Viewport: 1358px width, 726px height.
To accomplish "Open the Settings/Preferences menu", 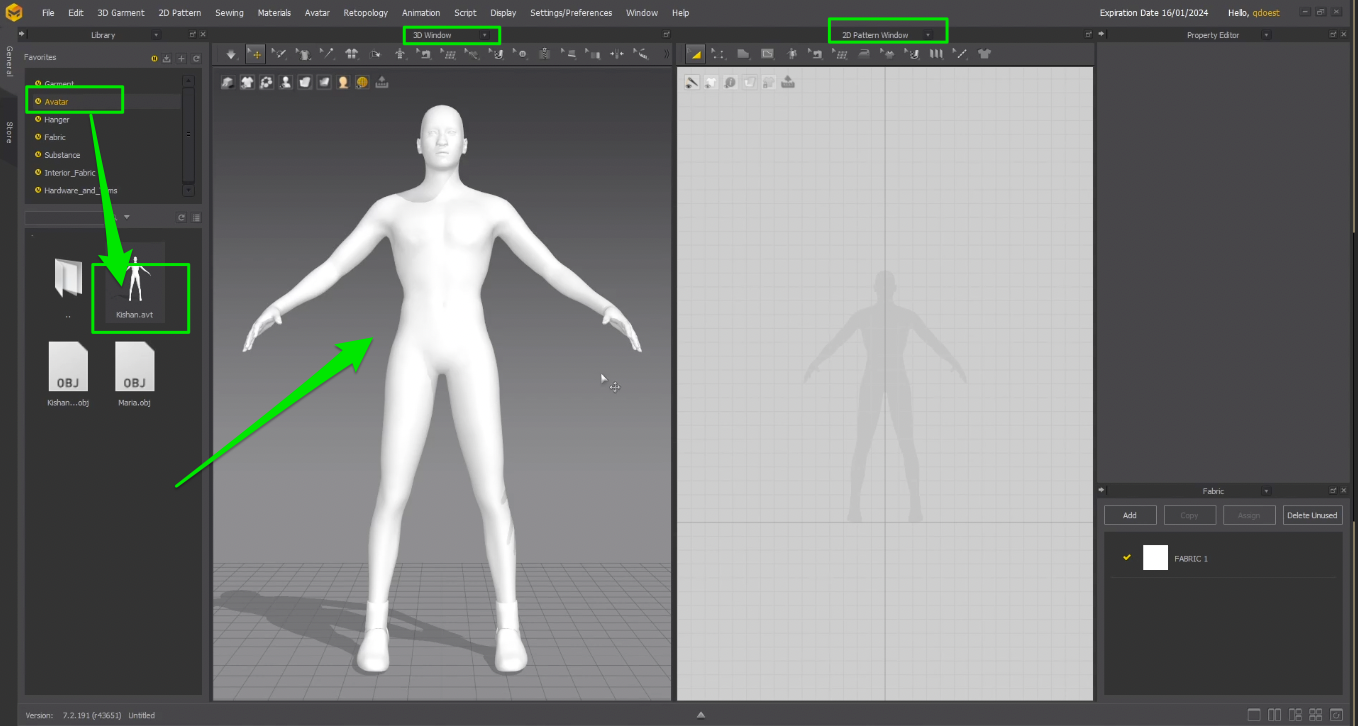I will point(571,13).
